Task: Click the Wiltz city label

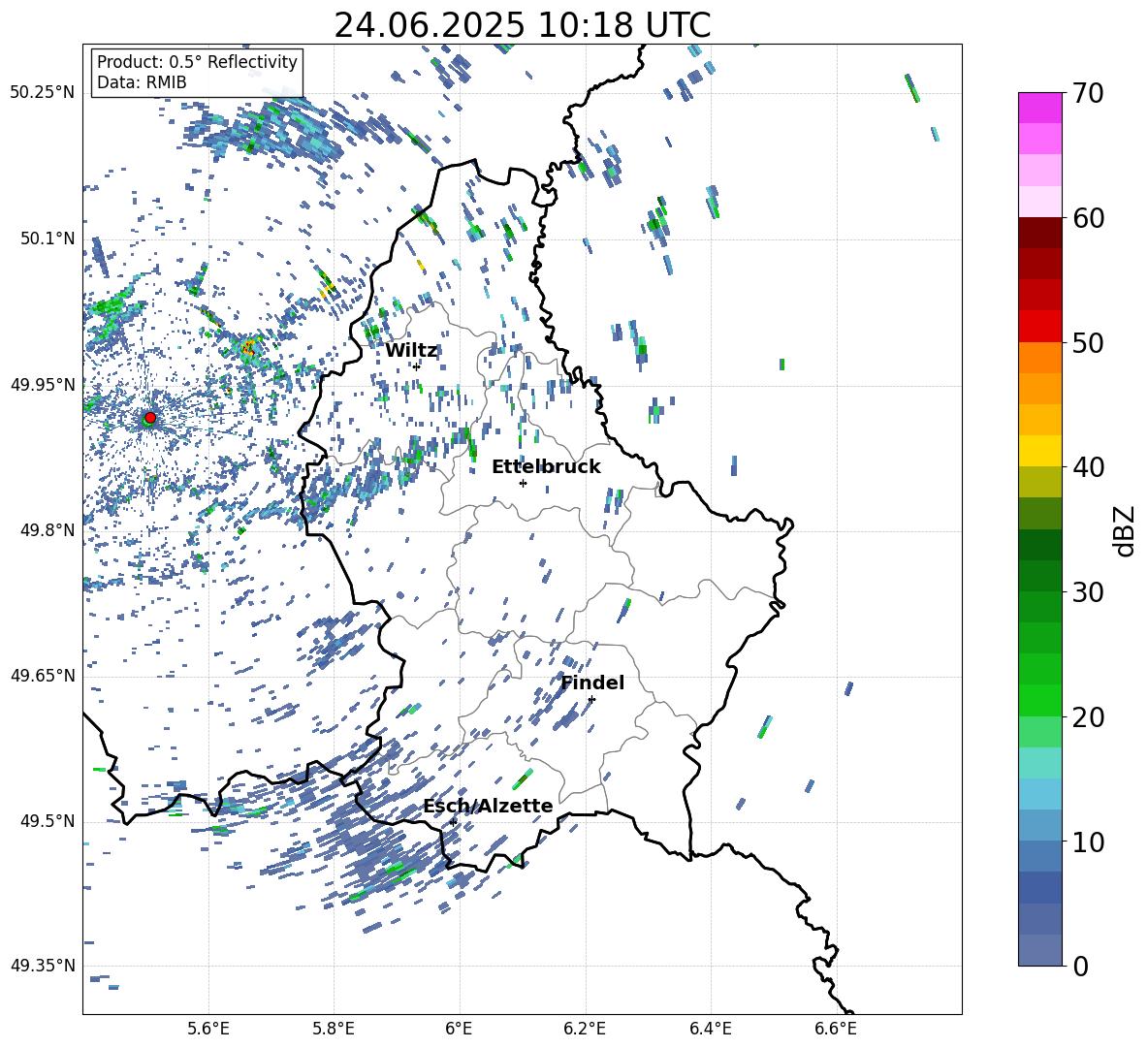Action: tap(411, 350)
